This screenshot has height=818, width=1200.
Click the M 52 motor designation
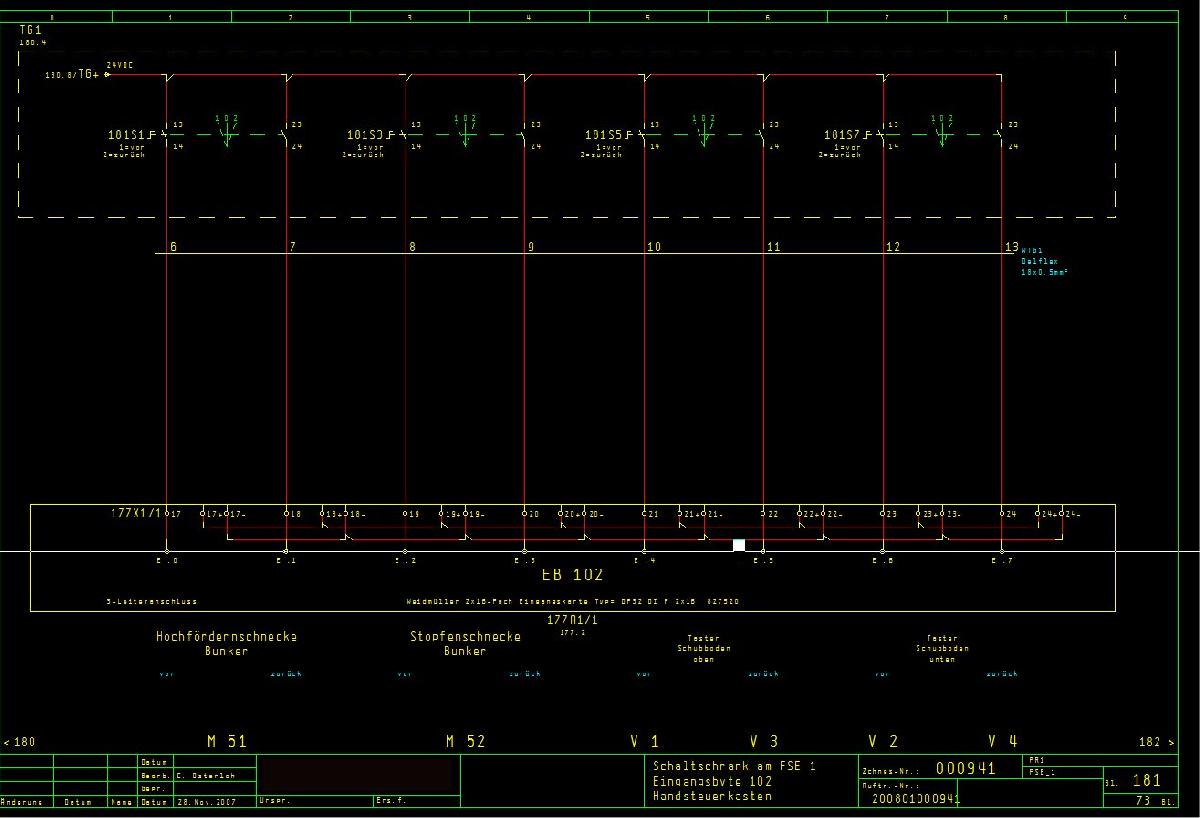(465, 742)
